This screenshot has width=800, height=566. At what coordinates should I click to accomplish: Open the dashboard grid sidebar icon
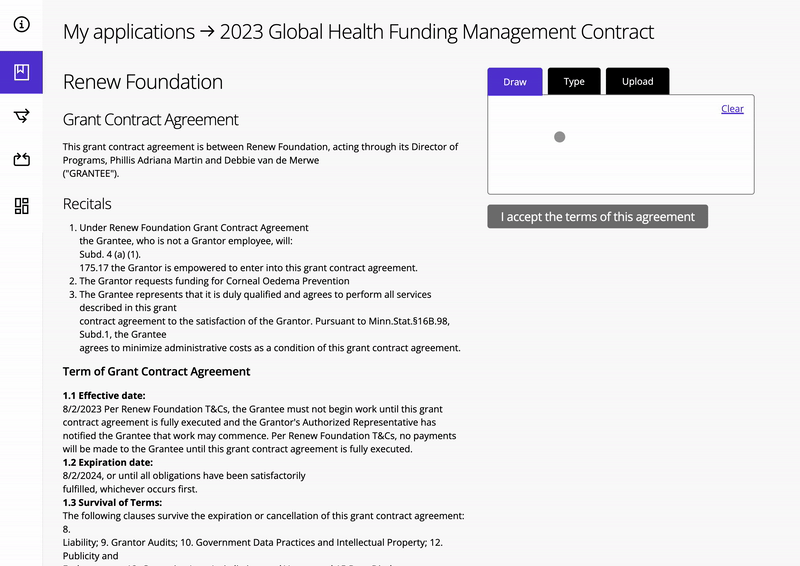pyautogui.click(x=21, y=206)
